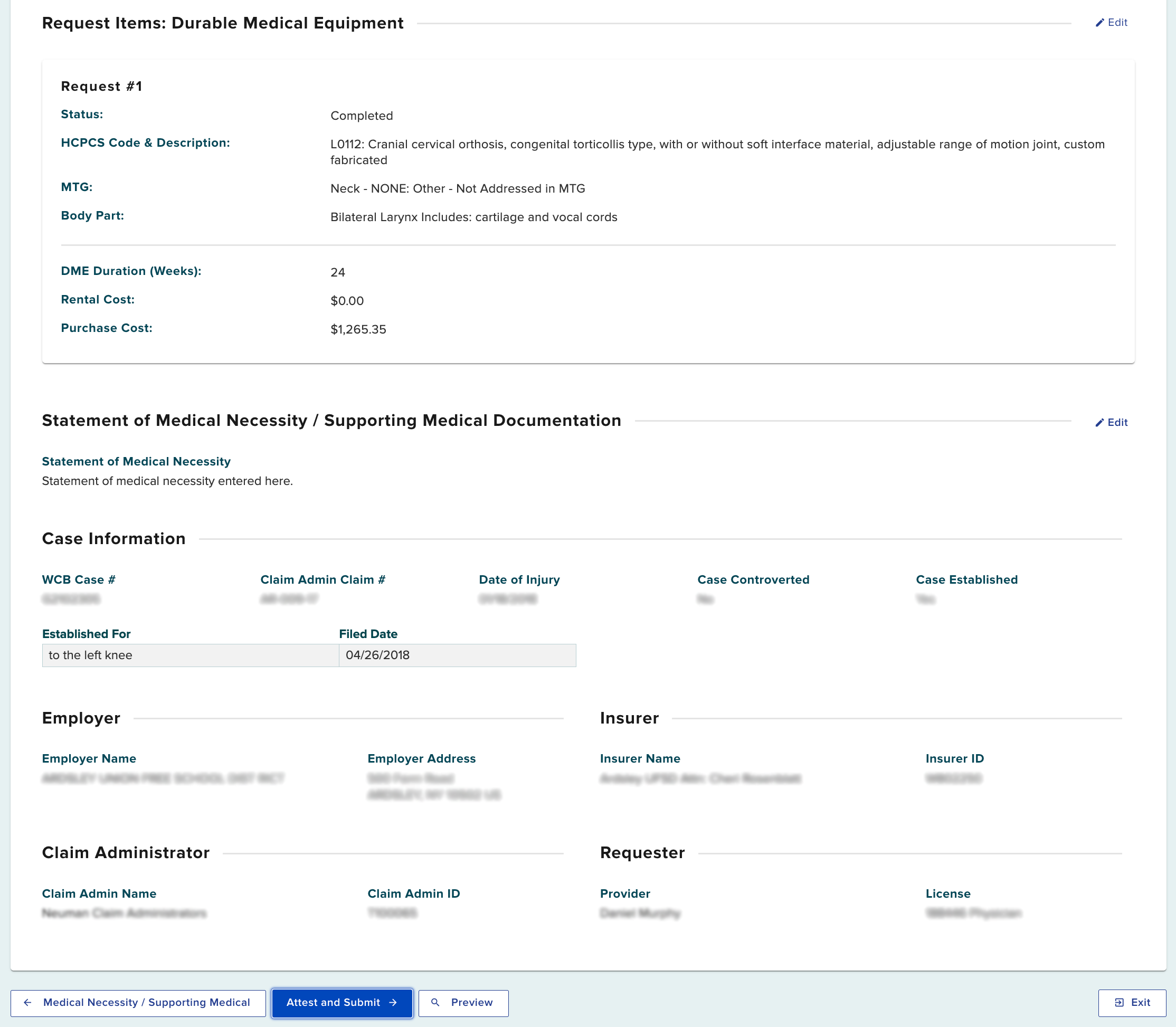This screenshot has width=1176, height=1027.
Task: Click pencil icon beside Request Items Edit
Action: (1099, 23)
